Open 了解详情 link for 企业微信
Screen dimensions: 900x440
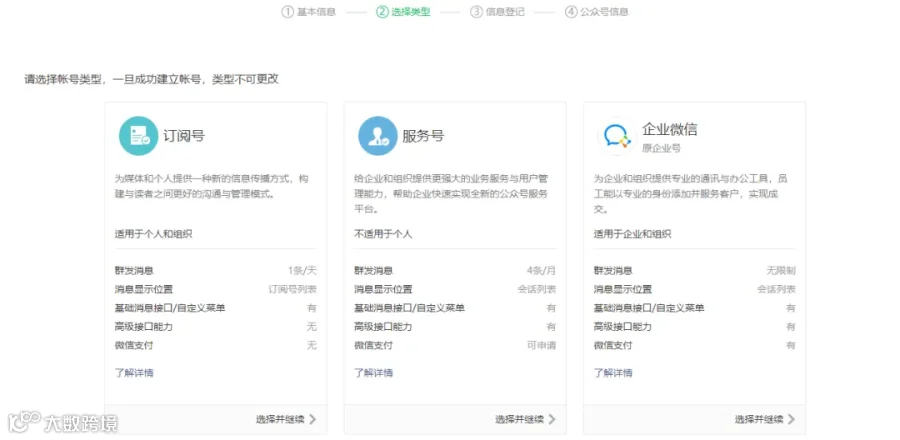point(612,373)
